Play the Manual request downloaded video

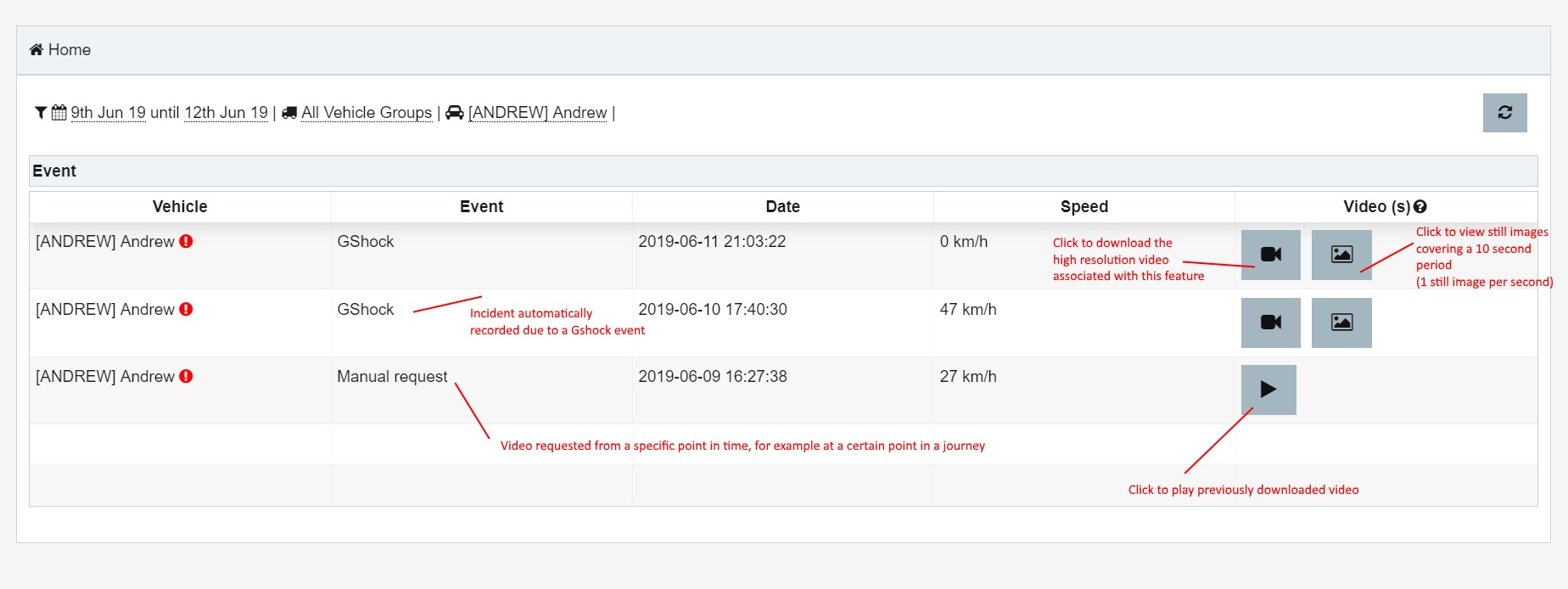pos(1268,390)
